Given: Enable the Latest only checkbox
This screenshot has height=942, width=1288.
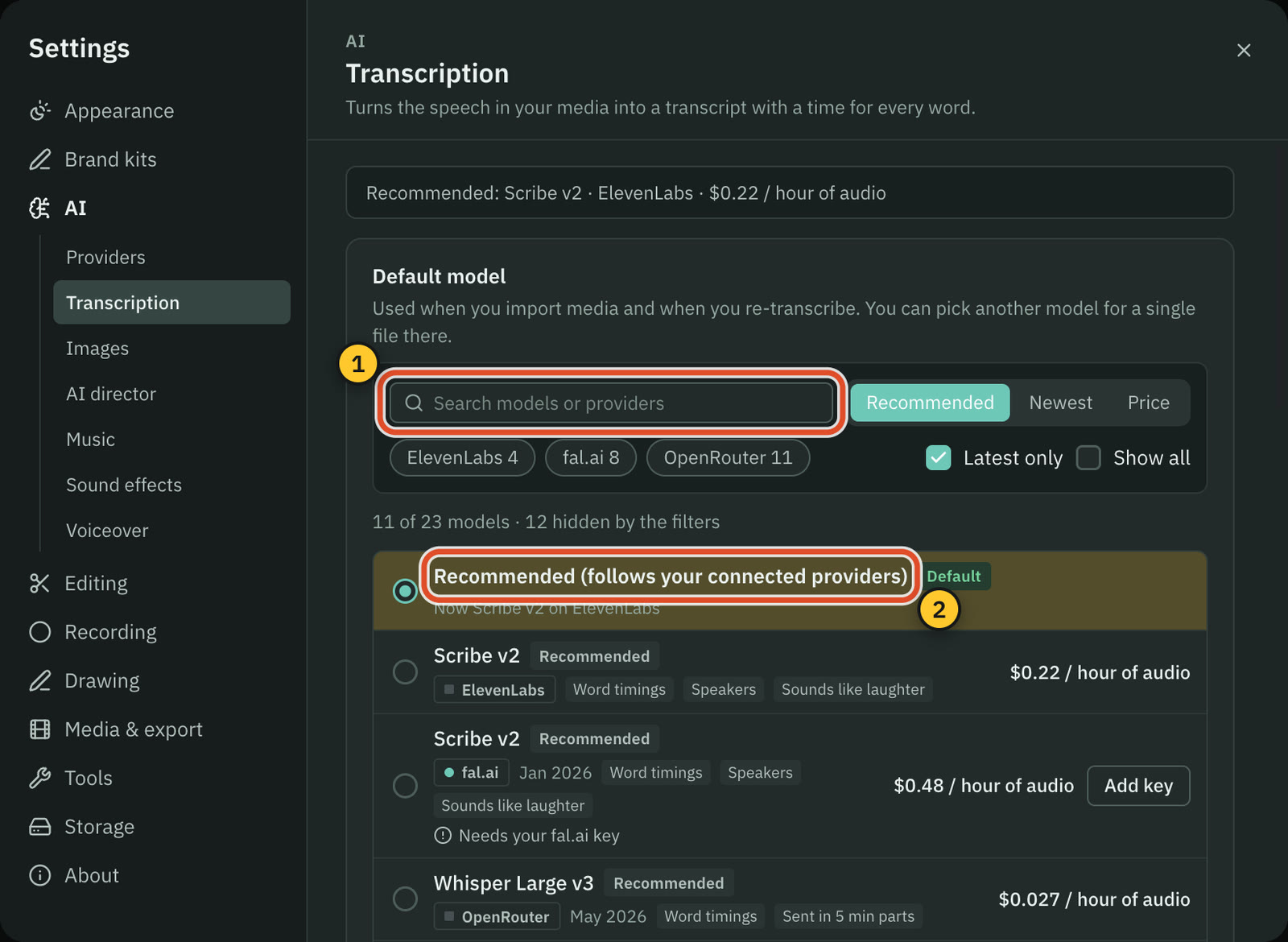Looking at the screenshot, I should click(x=939, y=458).
